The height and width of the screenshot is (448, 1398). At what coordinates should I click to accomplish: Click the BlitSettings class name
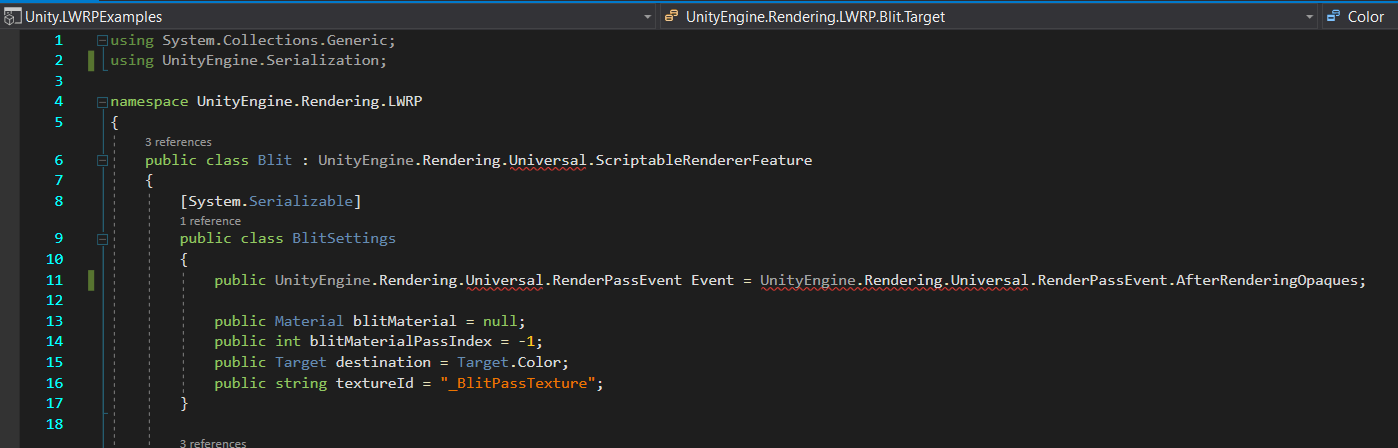pos(343,239)
